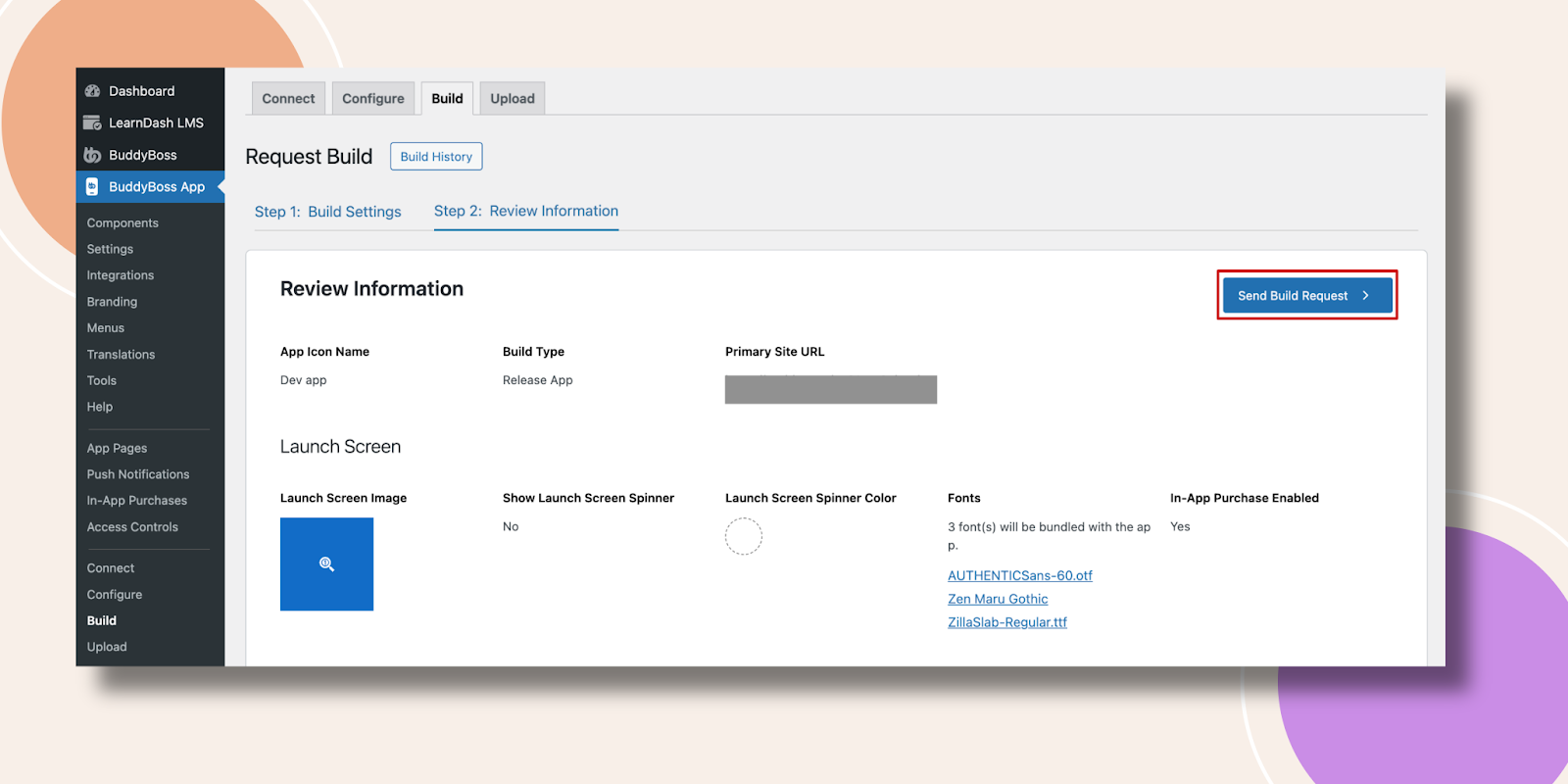Click the 'Build Type' label
The height and width of the screenshot is (784, 1568).
pos(534,352)
